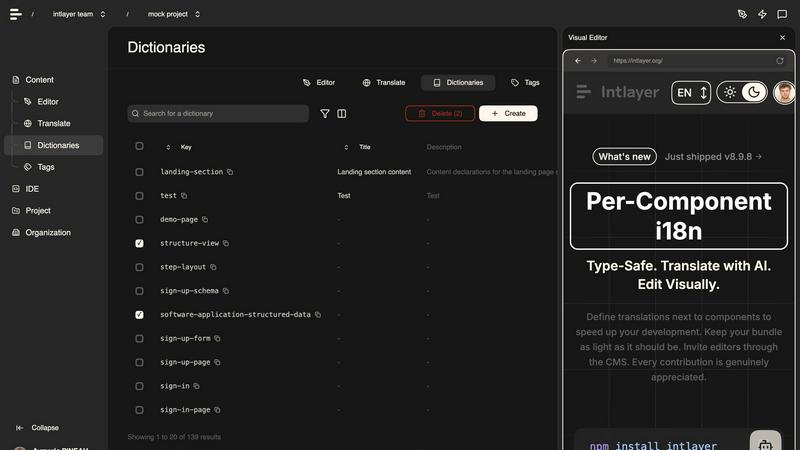The height and width of the screenshot is (450, 800).
Task: Switch to the Editor tab
Action: pyautogui.click(x=319, y=83)
